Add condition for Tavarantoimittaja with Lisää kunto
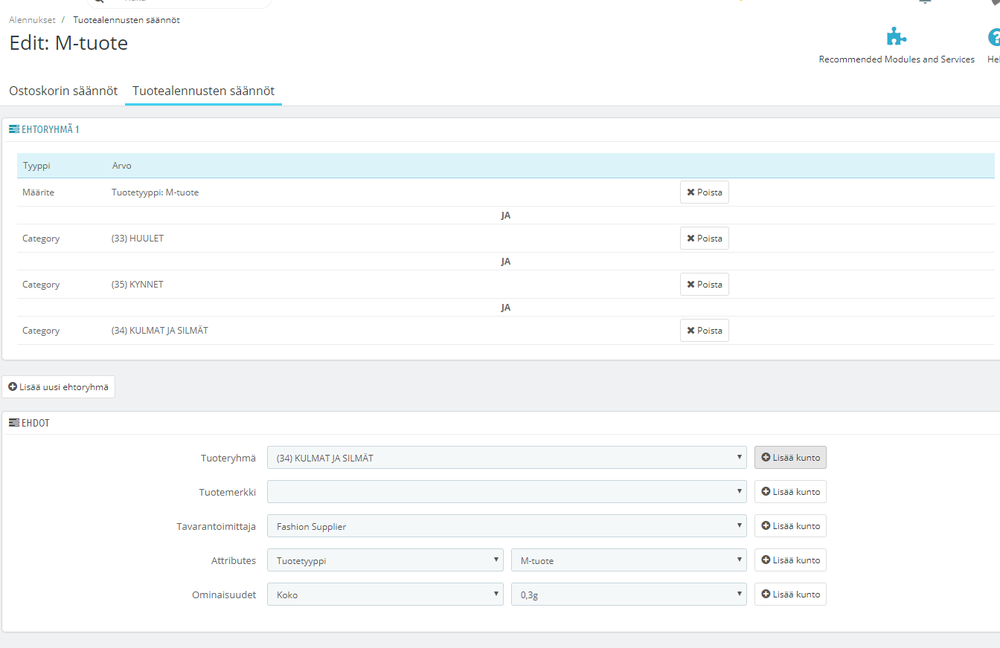Image resolution: width=1000 pixels, height=648 pixels. click(790, 526)
